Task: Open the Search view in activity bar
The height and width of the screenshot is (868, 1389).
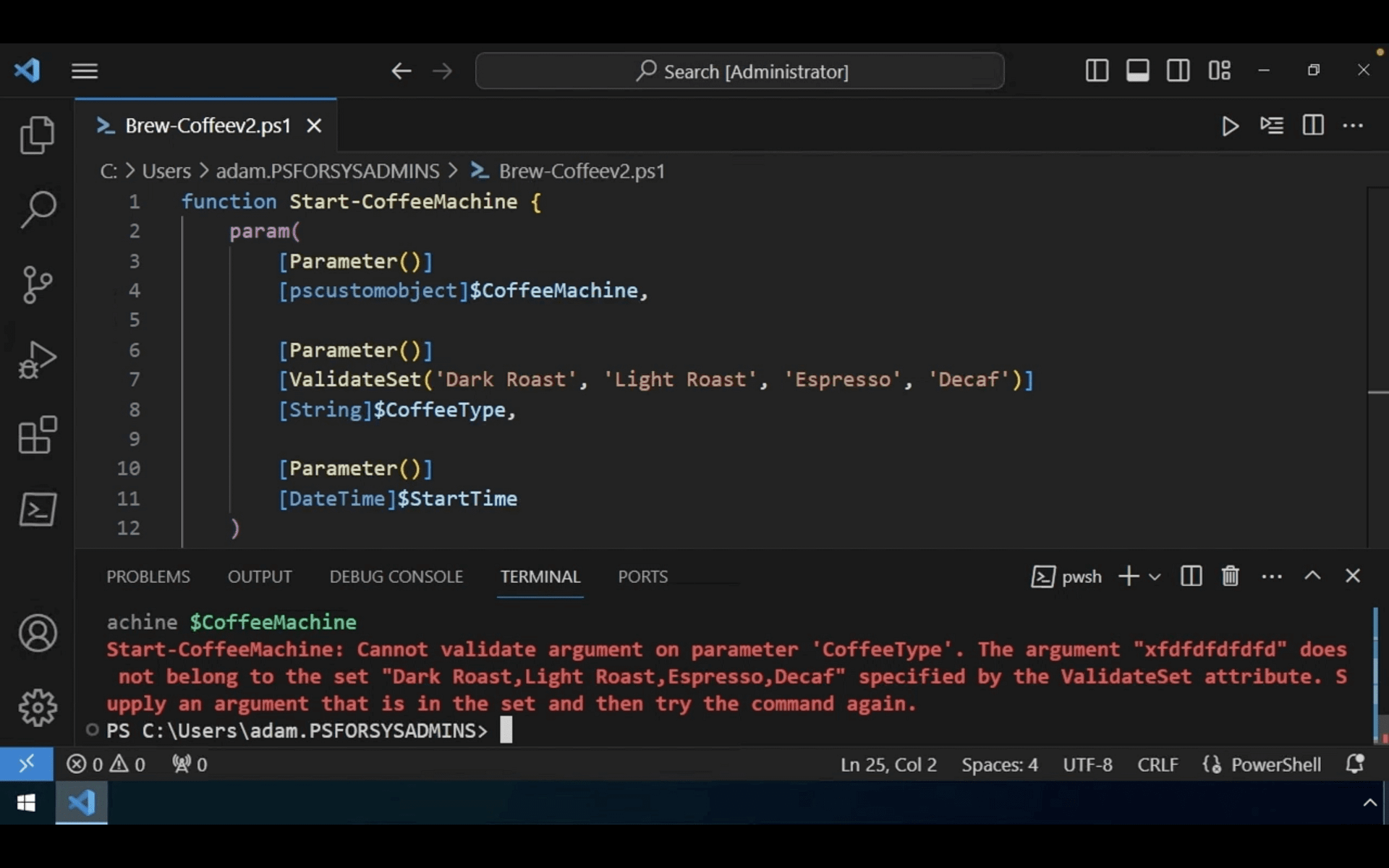Action: click(x=38, y=210)
